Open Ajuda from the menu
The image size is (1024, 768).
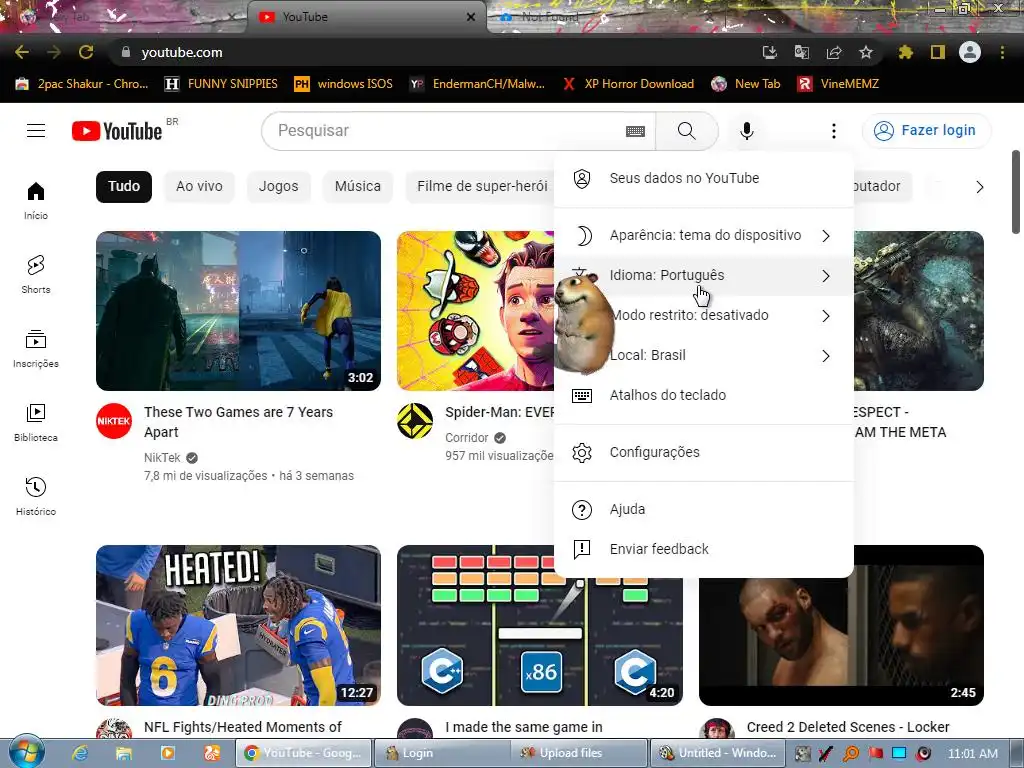click(703, 509)
